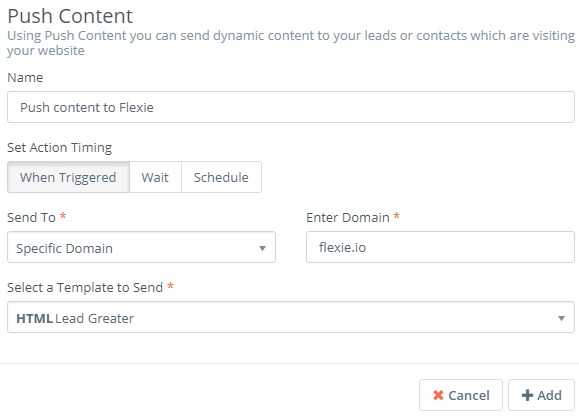Open the Specific Domain dropdown
The width and height of the screenshot is (579, 420).
click(x=141, y=247)
